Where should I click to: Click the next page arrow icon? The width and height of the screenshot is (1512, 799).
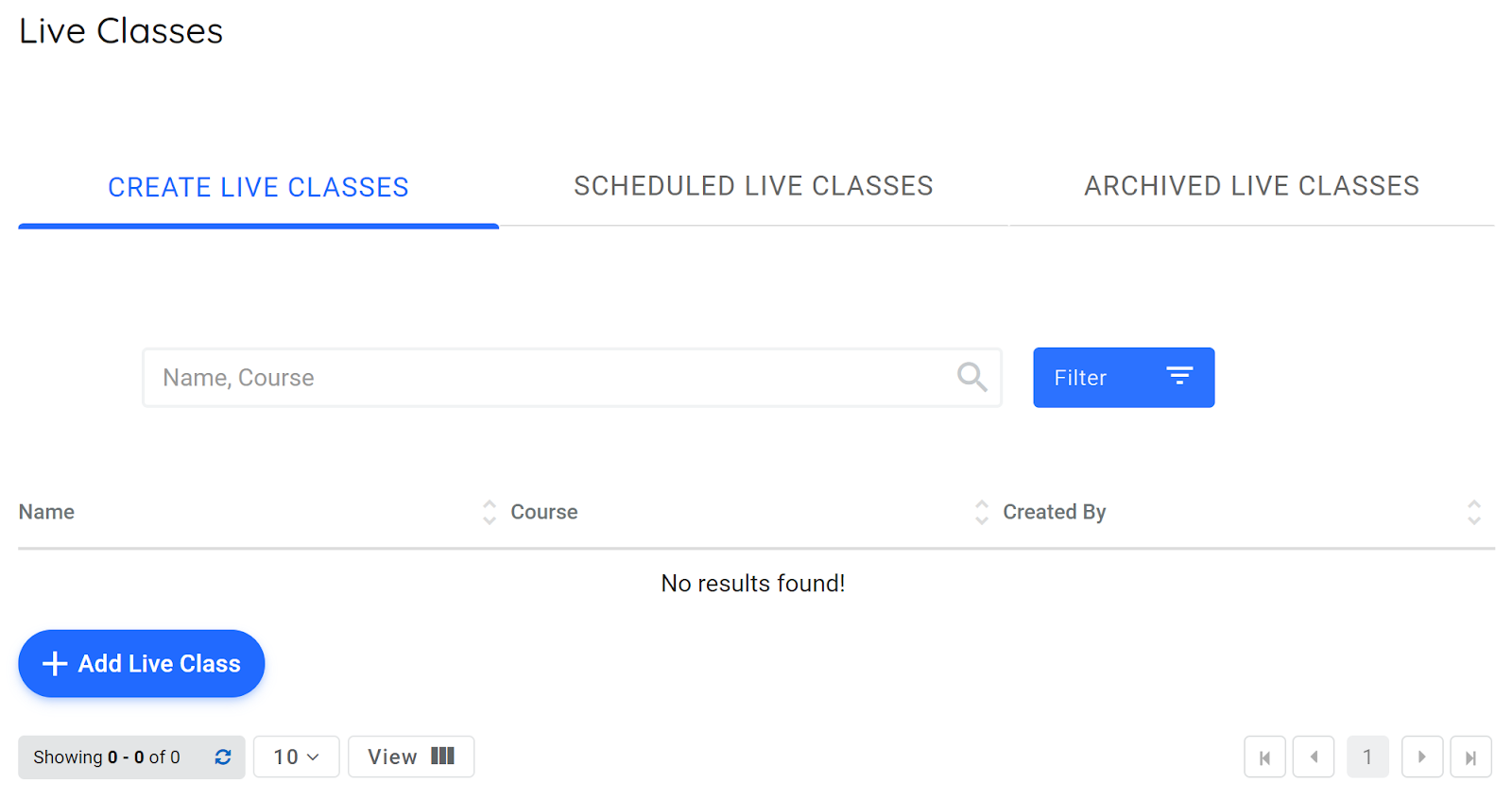click(x=1421, y=756)
